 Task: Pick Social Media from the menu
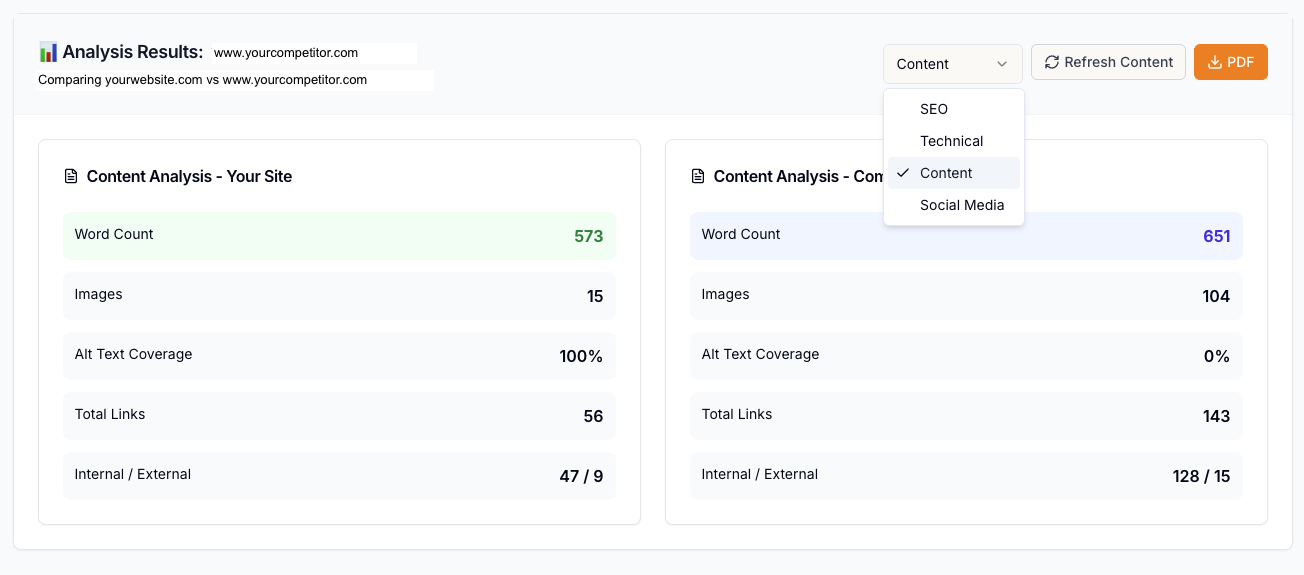[x=961, y=205]
